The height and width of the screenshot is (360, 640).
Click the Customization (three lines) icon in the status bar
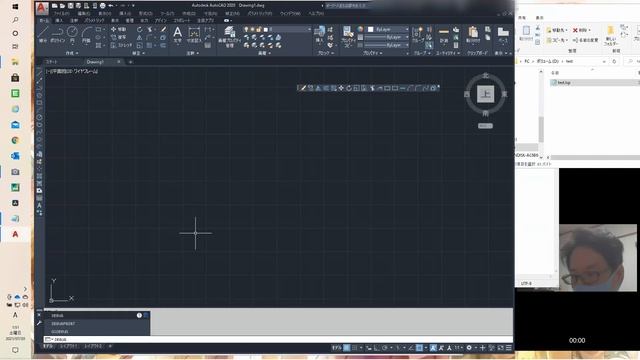[509, 348]
